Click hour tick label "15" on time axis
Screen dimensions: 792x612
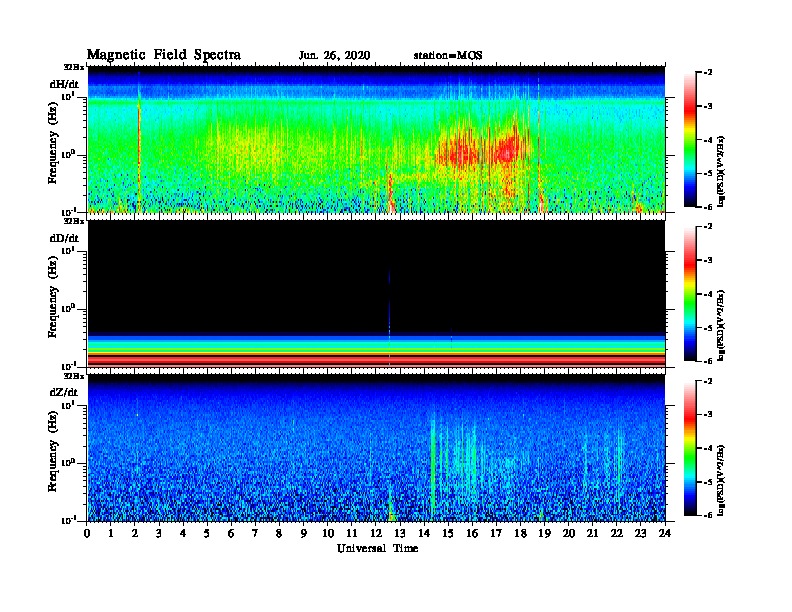click(448, 533)
